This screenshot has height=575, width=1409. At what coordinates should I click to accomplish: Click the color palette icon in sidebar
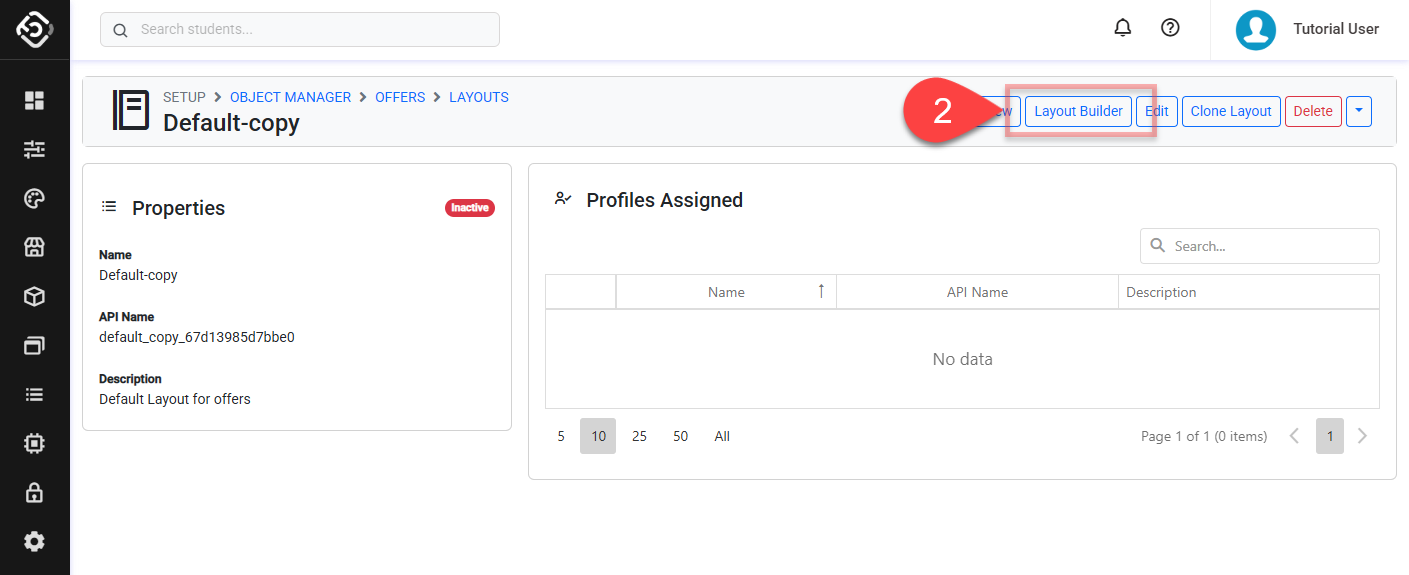click(35, 198)
